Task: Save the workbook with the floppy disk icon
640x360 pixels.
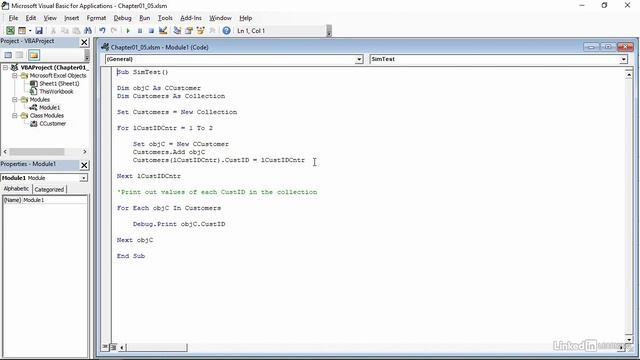Action: click(x=39, y=31)
